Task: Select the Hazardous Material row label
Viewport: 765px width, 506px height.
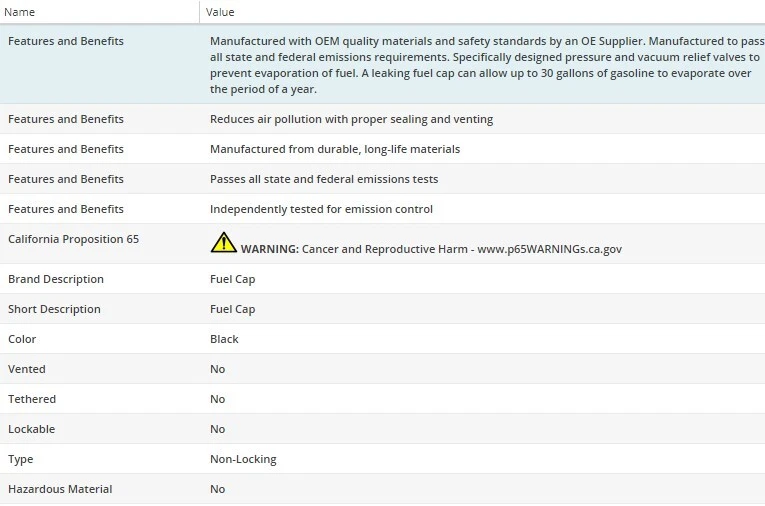Action: (60, 489)
